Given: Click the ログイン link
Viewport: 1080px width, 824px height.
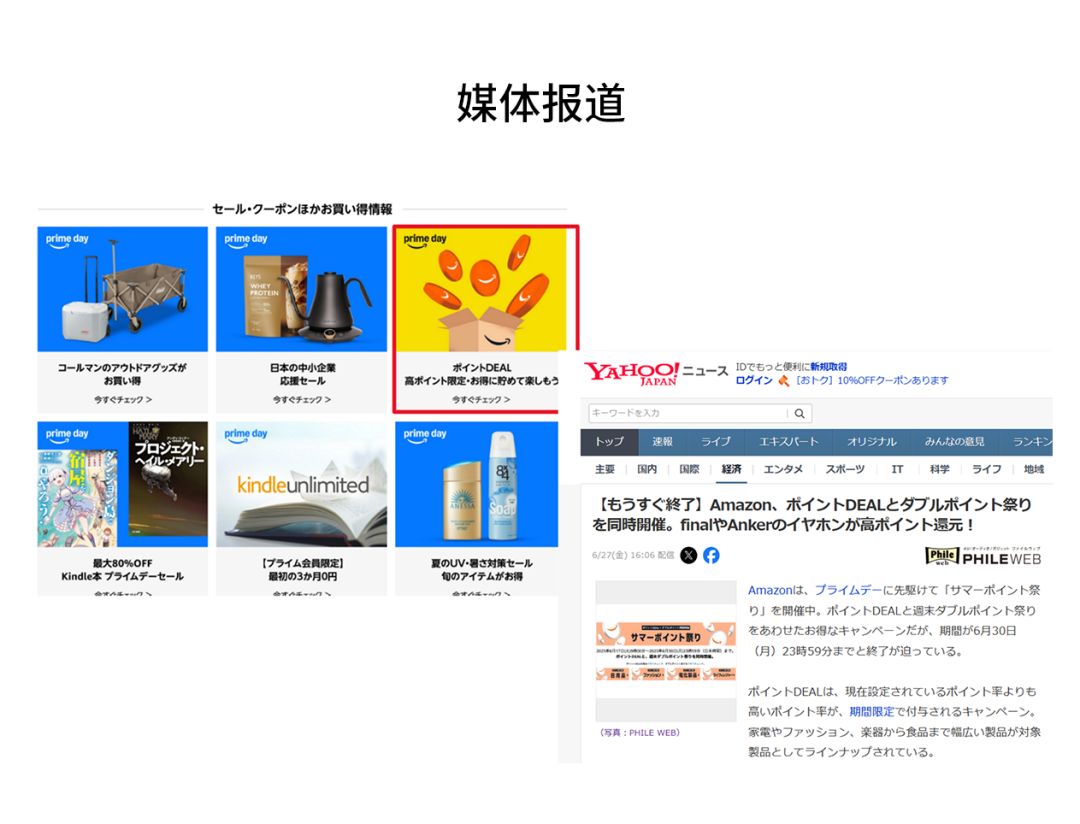Looking at the screenshot, I should click(x=754, y=380).
